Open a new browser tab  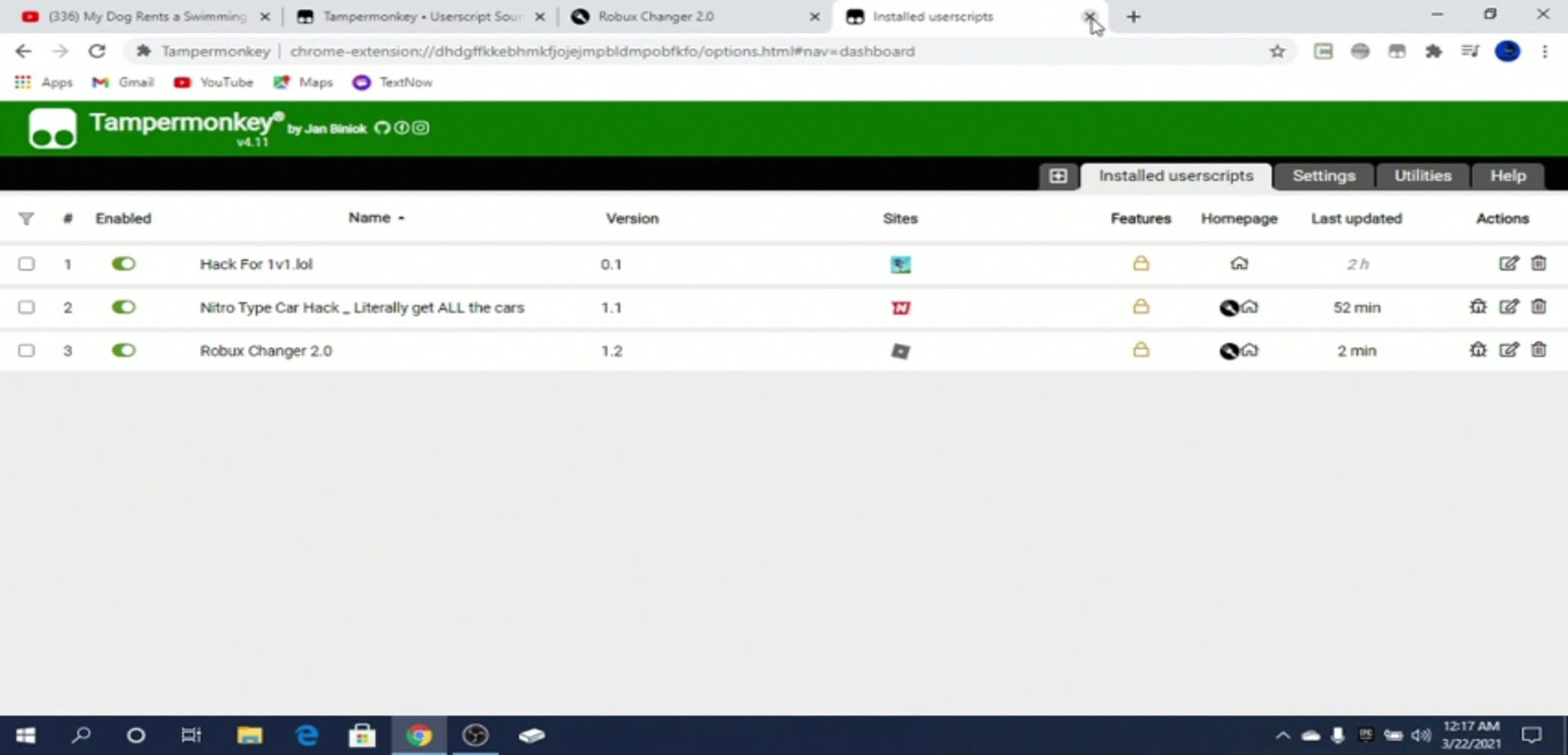pyautogui.click(x=1133, y=17)
